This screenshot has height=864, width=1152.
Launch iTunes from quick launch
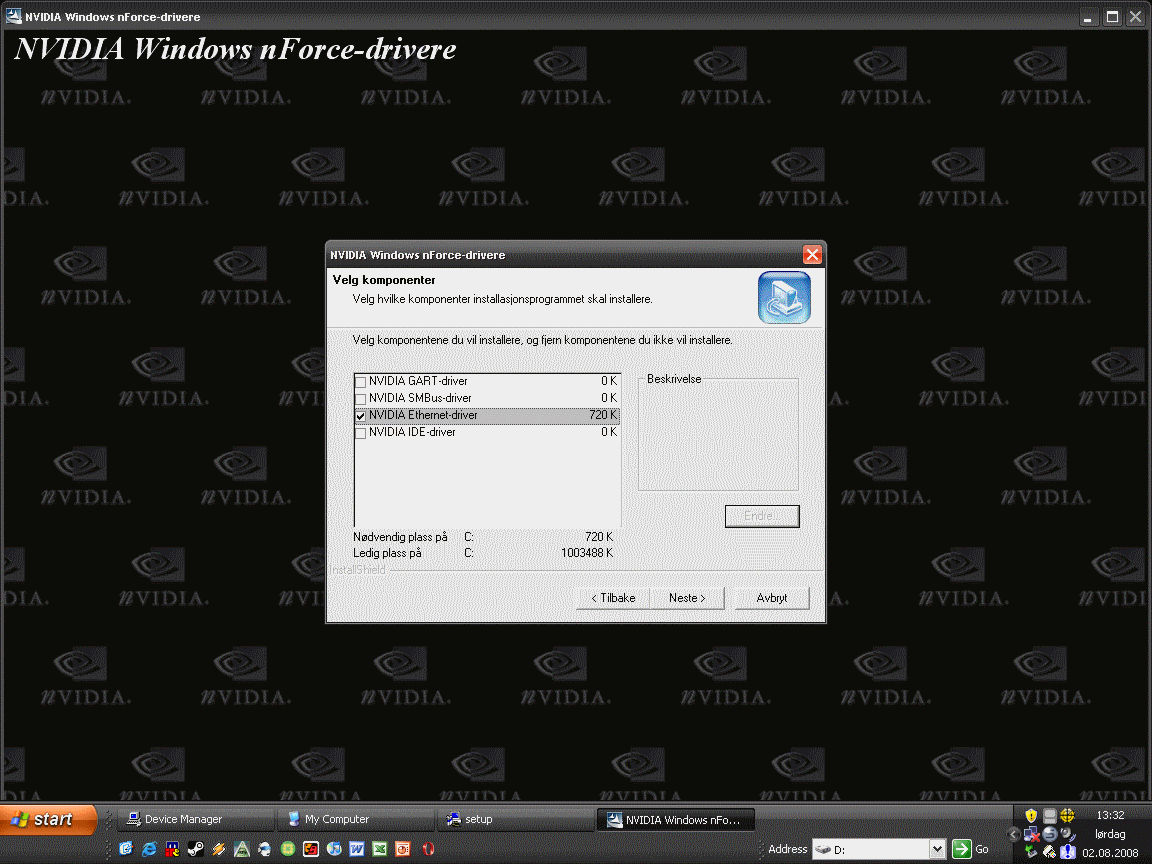tap(334, 849)
